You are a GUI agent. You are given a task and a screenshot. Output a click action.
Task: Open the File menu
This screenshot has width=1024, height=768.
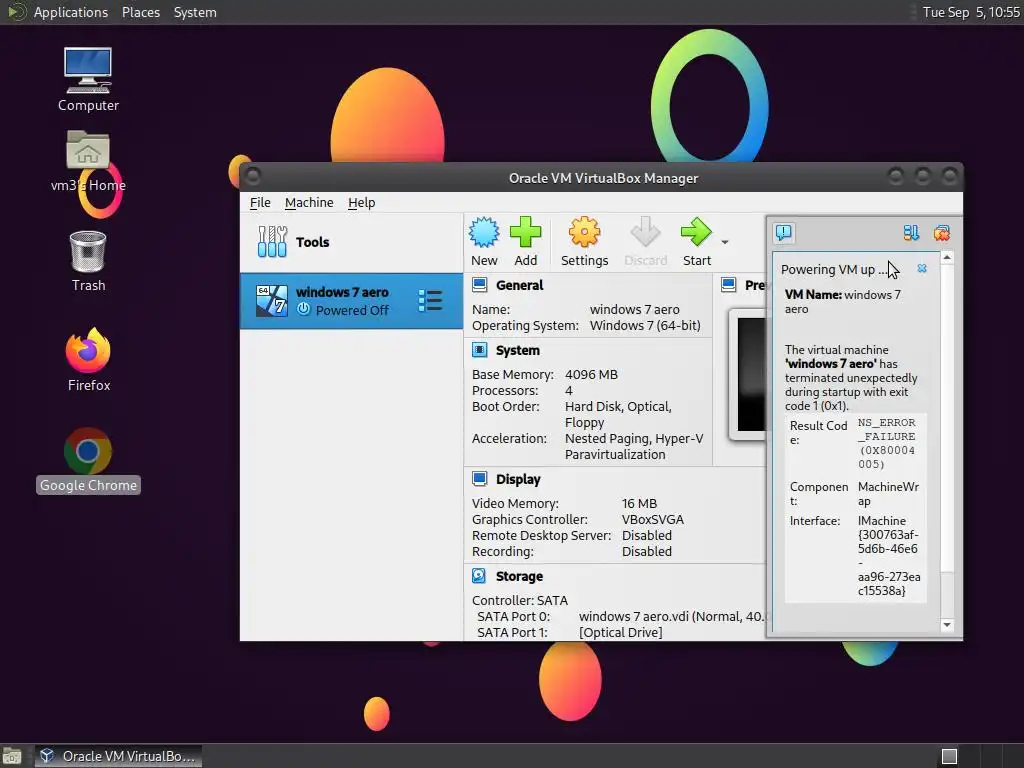[x=260, y=202]
